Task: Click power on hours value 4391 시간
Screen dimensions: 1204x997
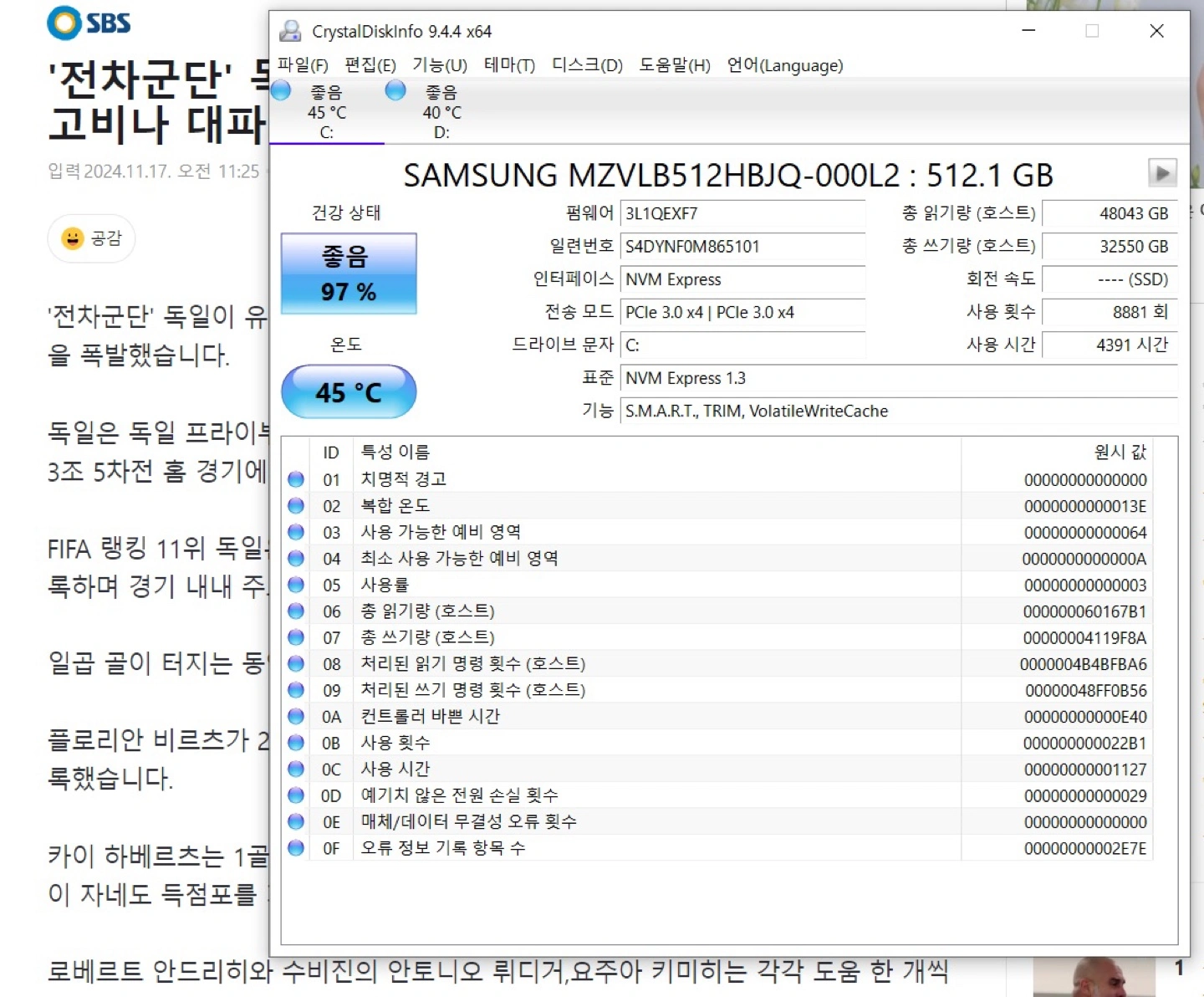Action: [x=1110, y=345]
